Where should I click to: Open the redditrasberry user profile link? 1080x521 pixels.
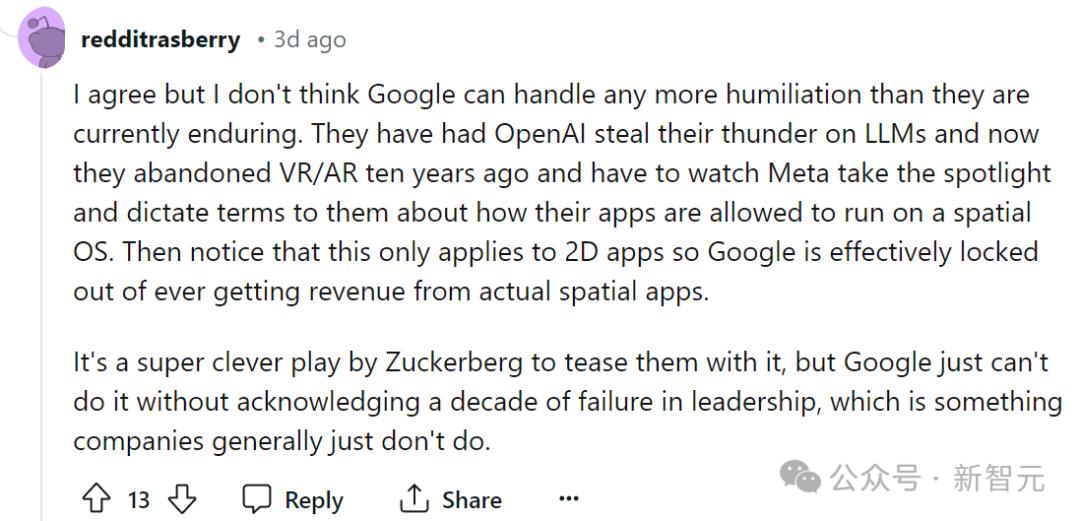[x=160, y=40]
